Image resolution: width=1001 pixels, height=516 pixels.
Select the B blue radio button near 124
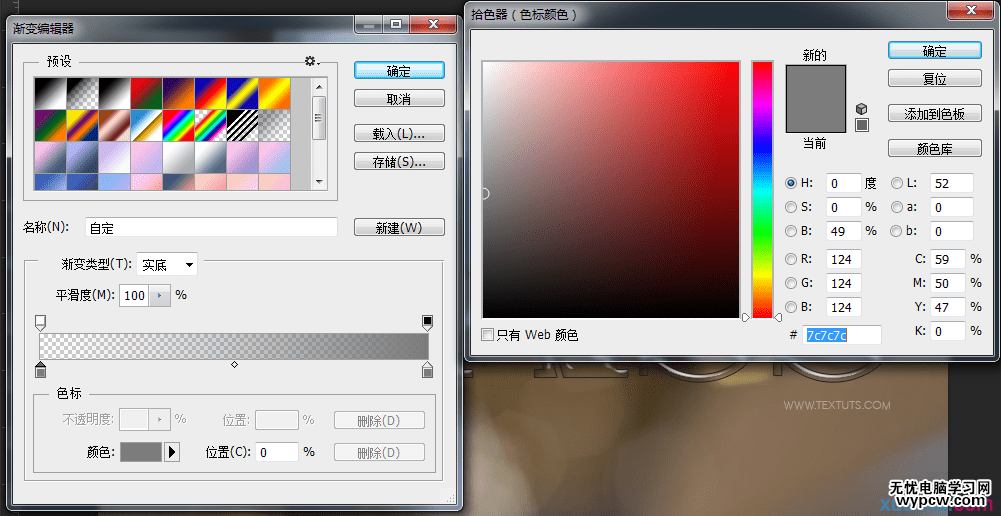pyautogui.click(x=792, y=307)
